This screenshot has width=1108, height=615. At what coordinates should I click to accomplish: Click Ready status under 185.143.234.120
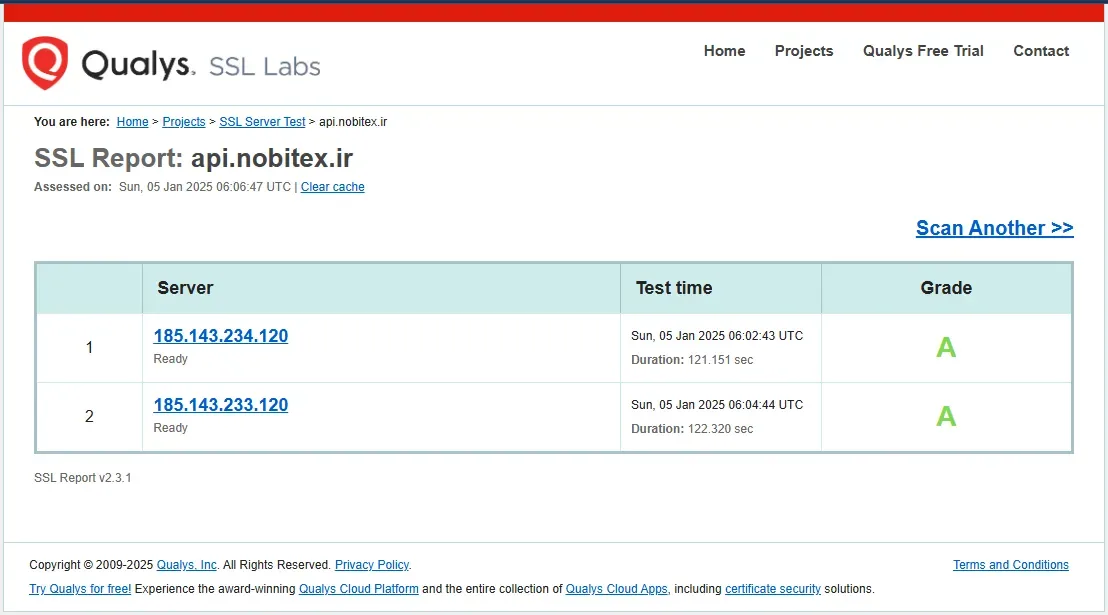click(170, 359)
